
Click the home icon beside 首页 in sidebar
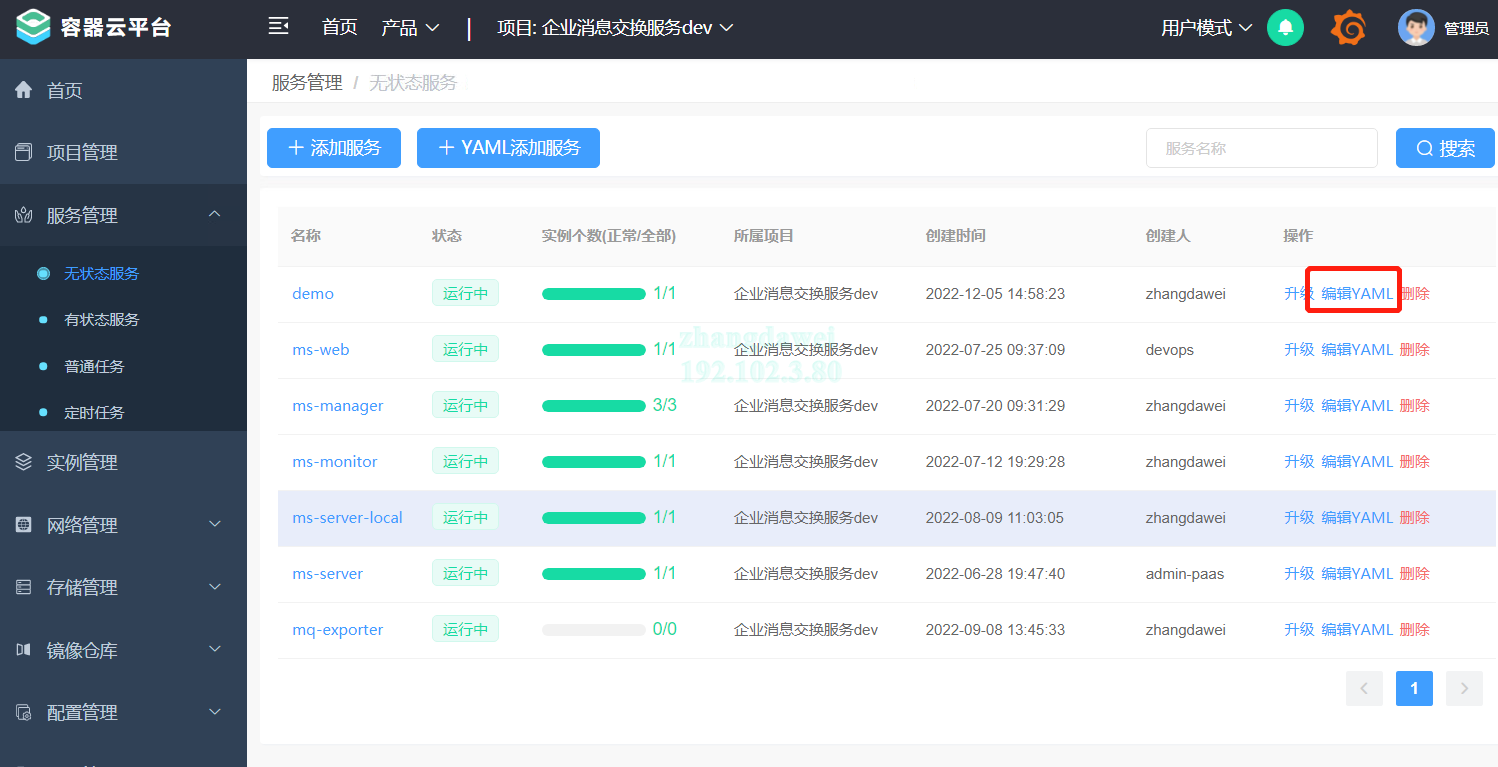24,90
